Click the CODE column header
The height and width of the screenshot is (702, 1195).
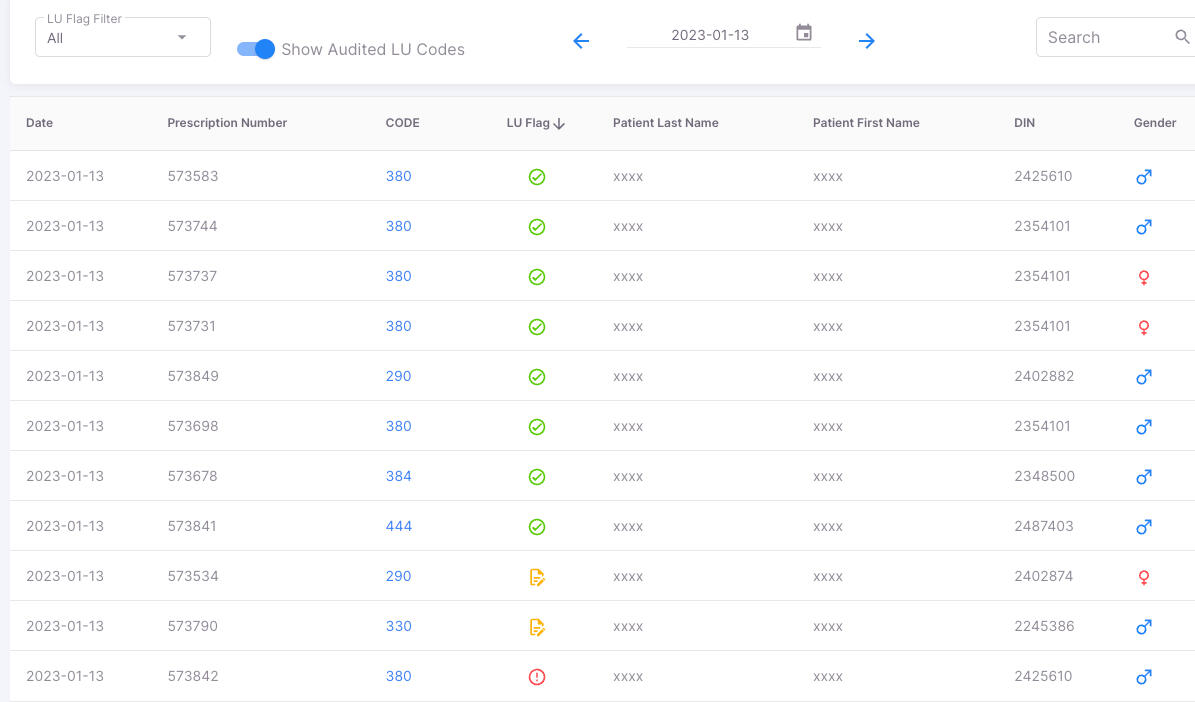tap(402, 123)
